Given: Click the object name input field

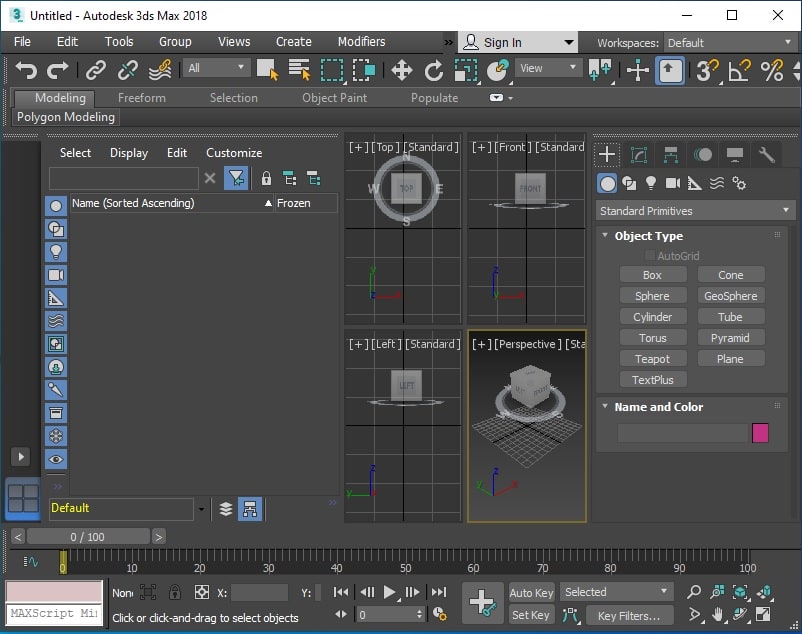Looking at the screenshot, I should pyautogui.click(x=683, y=433).
